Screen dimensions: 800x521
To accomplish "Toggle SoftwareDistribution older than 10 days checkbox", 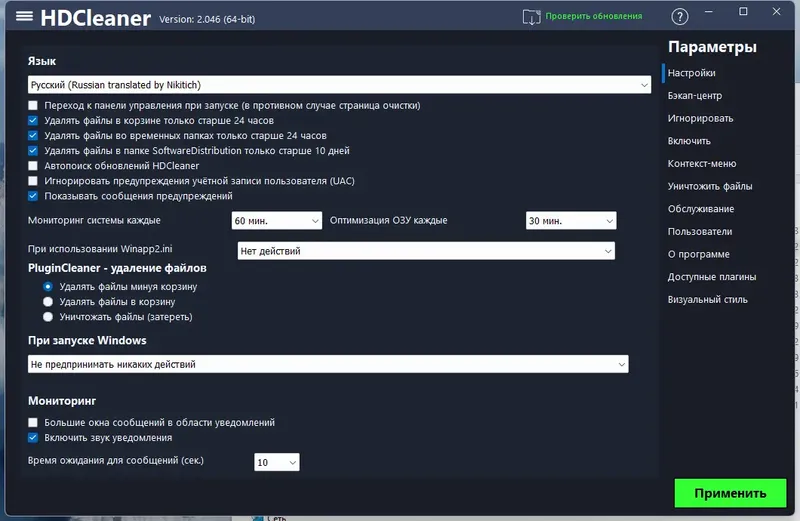I will tap(33, 151).
